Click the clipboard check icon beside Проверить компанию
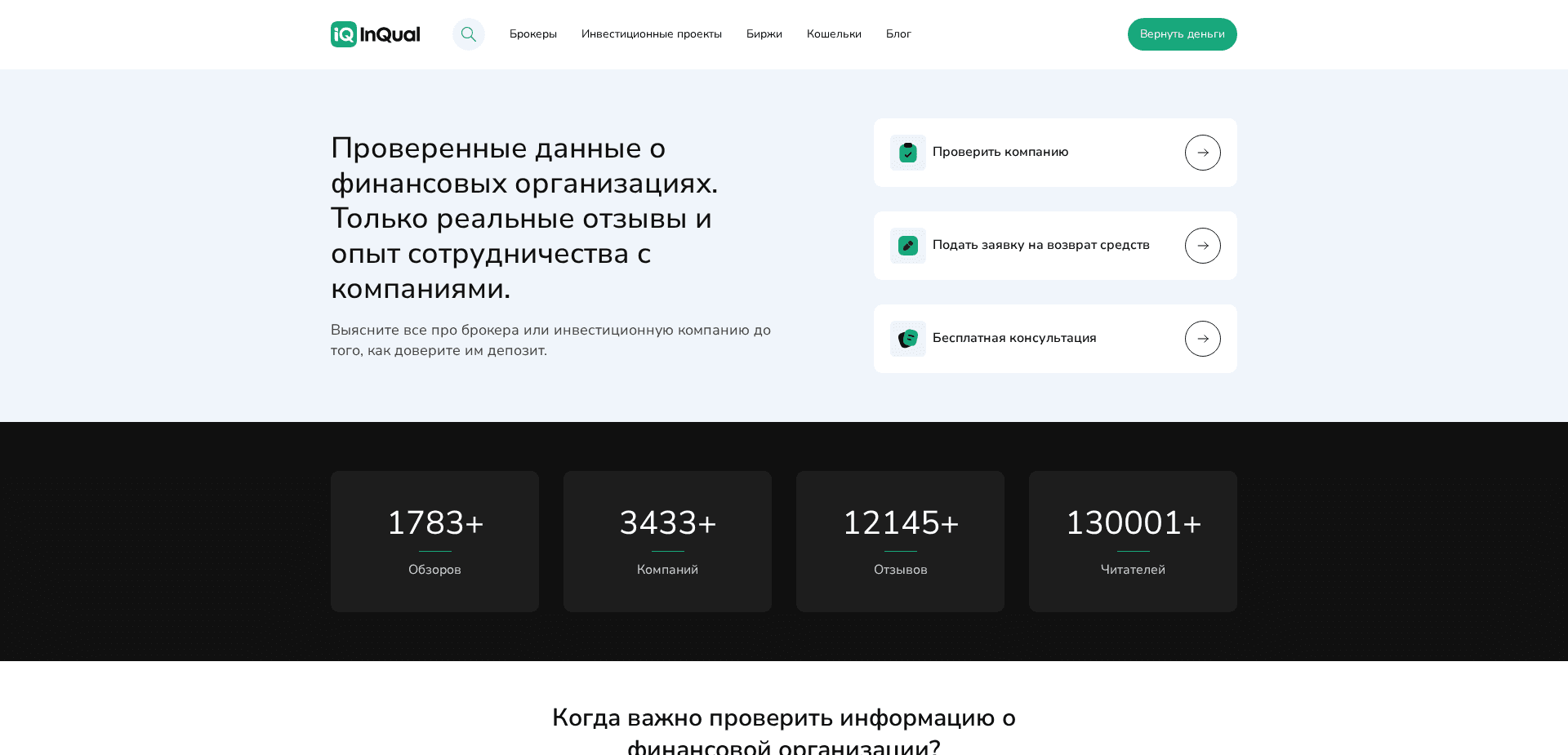The height and width of the screenshot is (755, 1568). (908, 153)
